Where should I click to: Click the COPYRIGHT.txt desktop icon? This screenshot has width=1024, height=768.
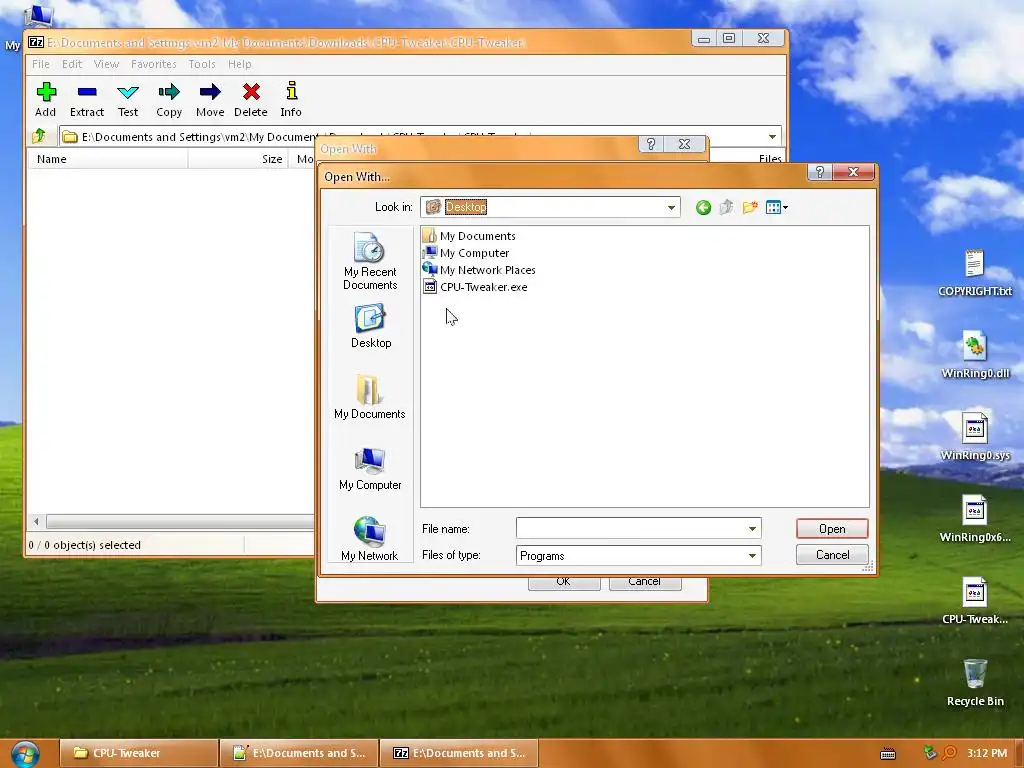click(974, 272)
